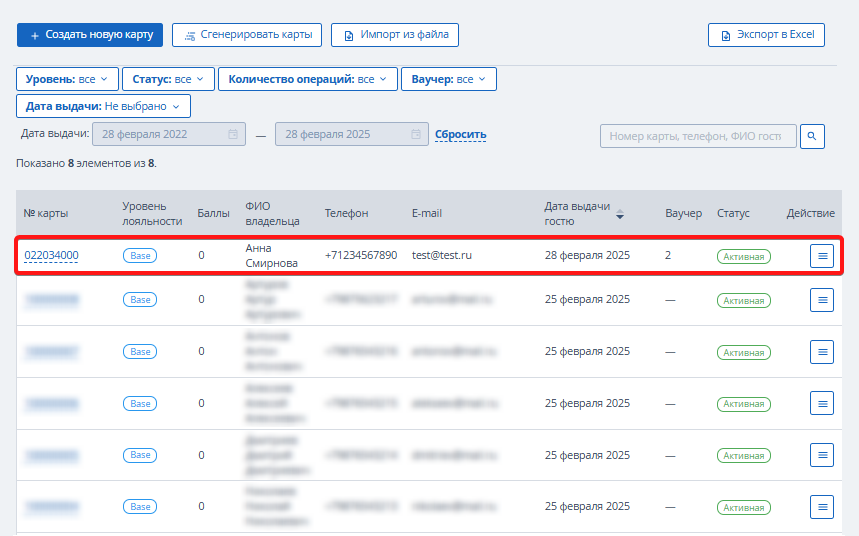
Task: Click the Сбросить link
Action: (x=461, y=134)
